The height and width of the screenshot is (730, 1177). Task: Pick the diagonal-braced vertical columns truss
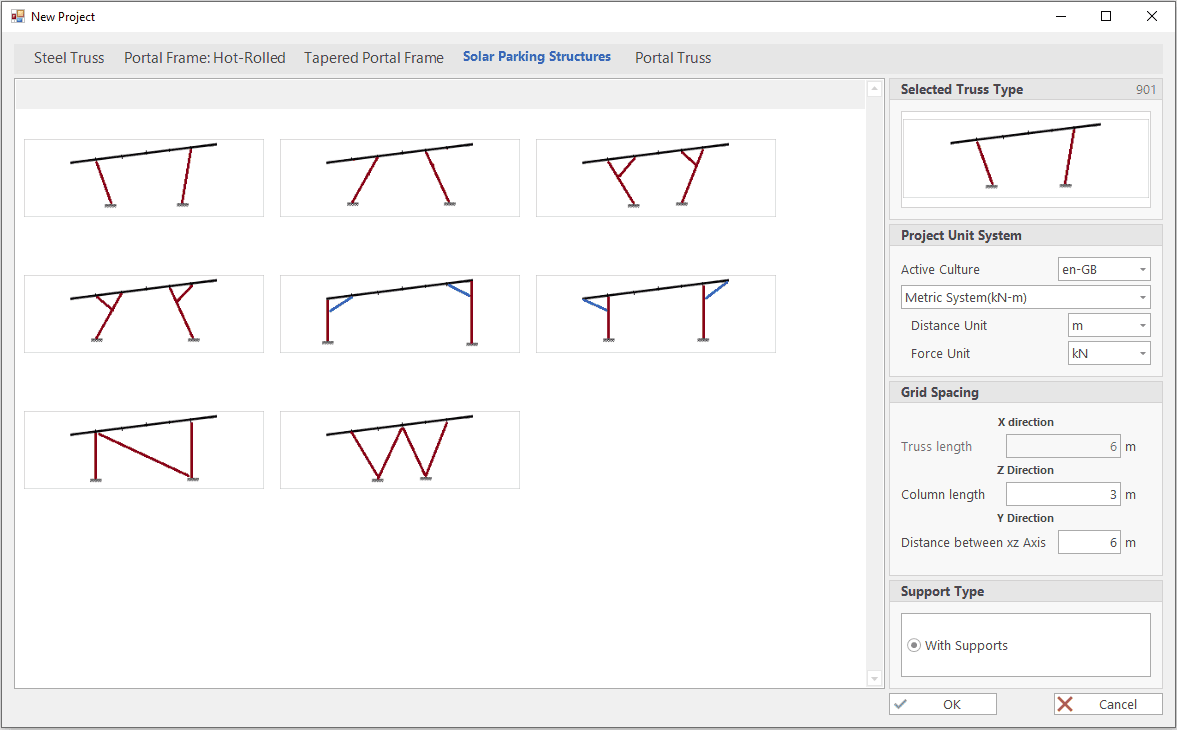tap(144, 449)
